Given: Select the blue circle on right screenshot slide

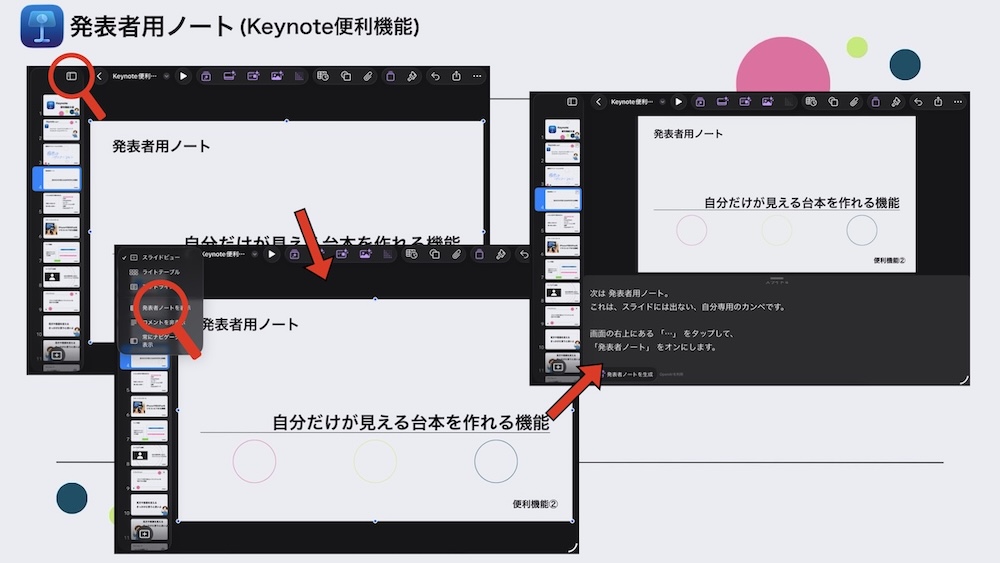Looking at the screenshot, I should pos(862,230).
